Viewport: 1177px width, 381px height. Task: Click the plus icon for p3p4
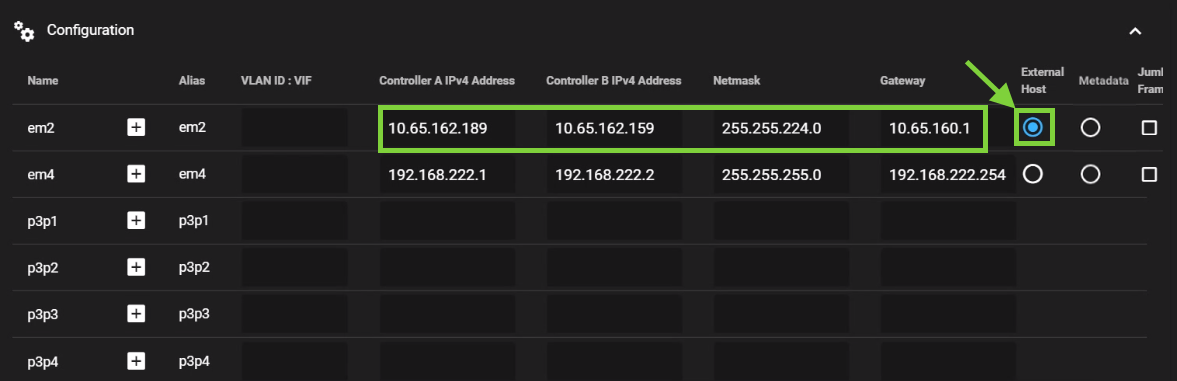[136, 361]
